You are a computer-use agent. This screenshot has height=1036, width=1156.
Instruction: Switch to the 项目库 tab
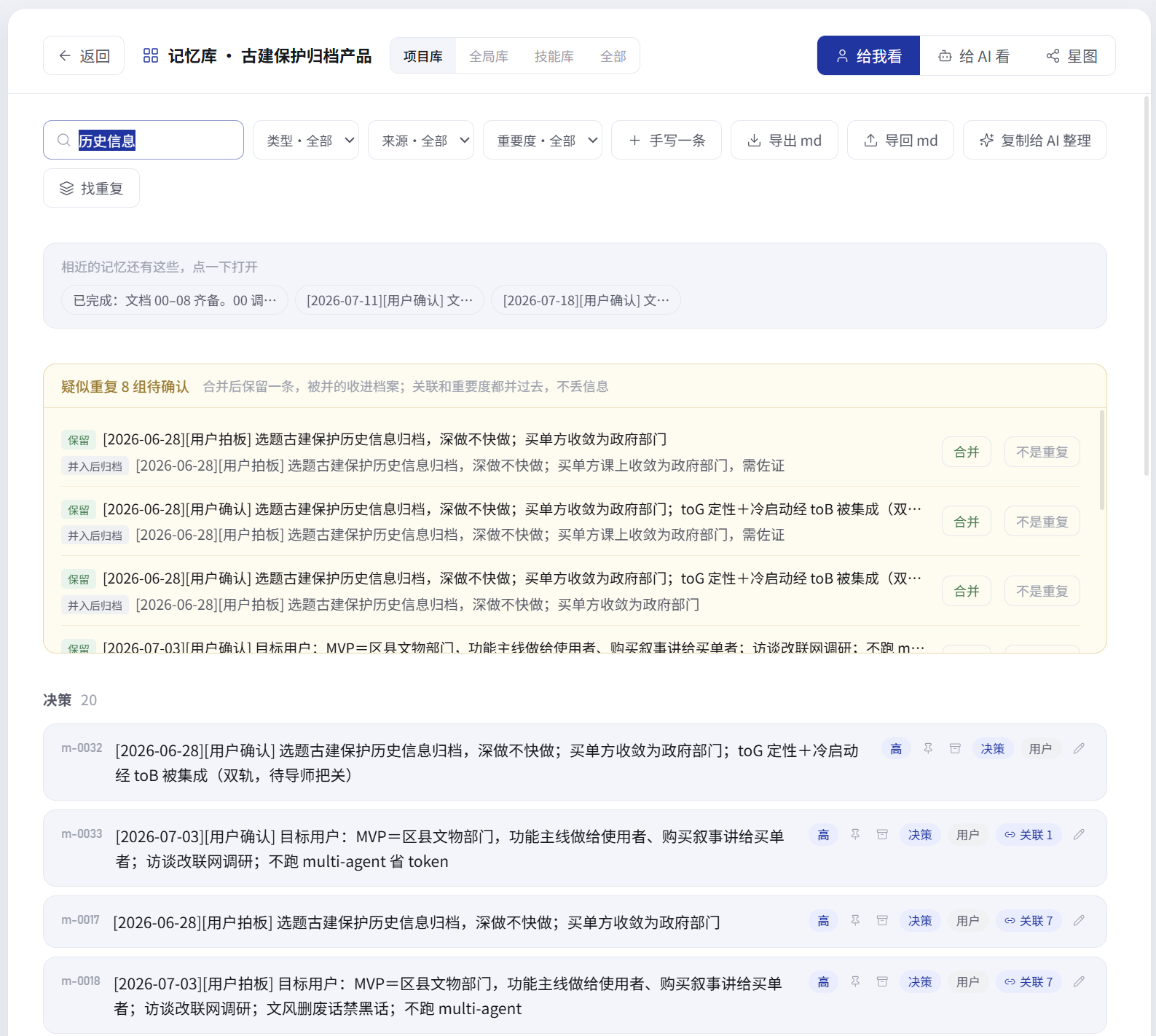(x=423, y=56)
